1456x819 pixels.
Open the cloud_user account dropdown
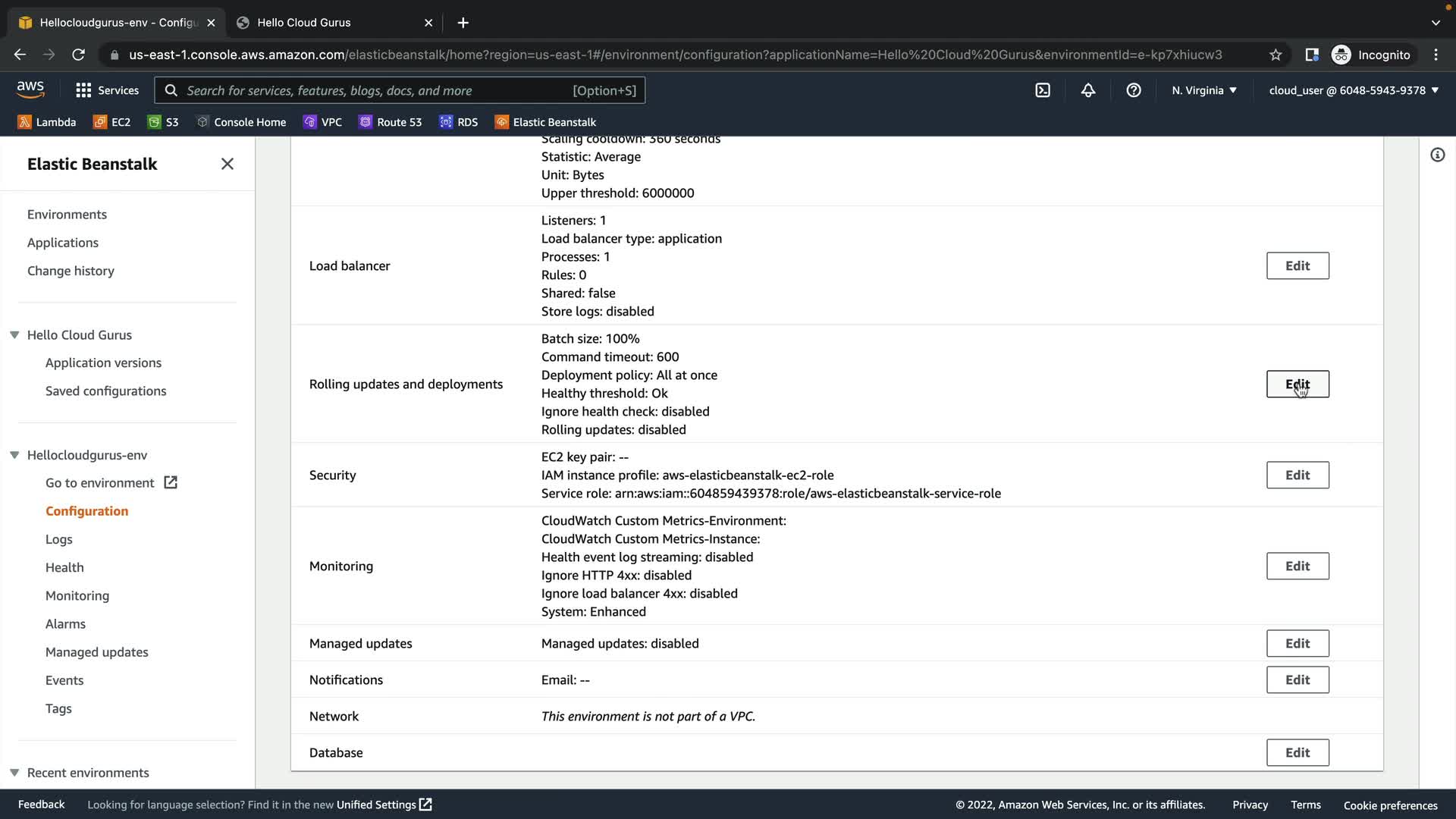1353,90
